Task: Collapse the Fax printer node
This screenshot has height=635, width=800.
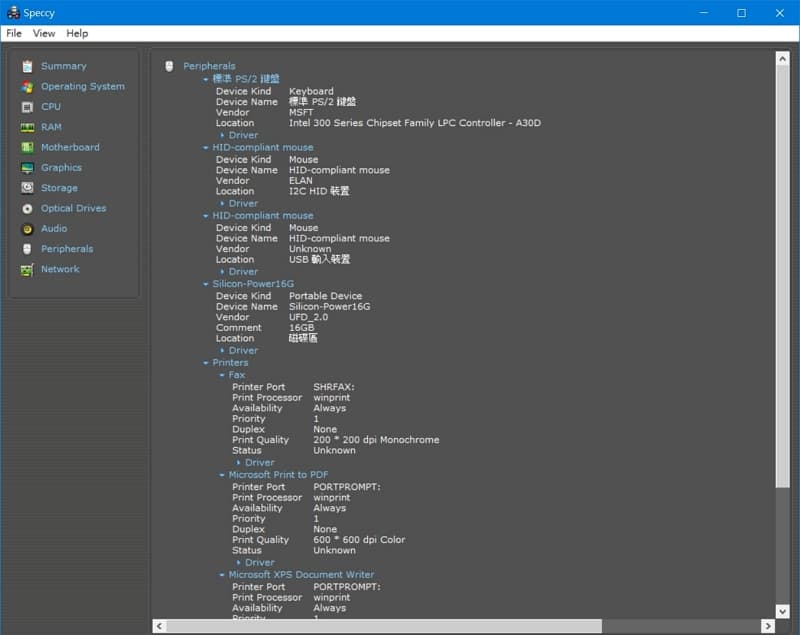Action: click(222, 375)
